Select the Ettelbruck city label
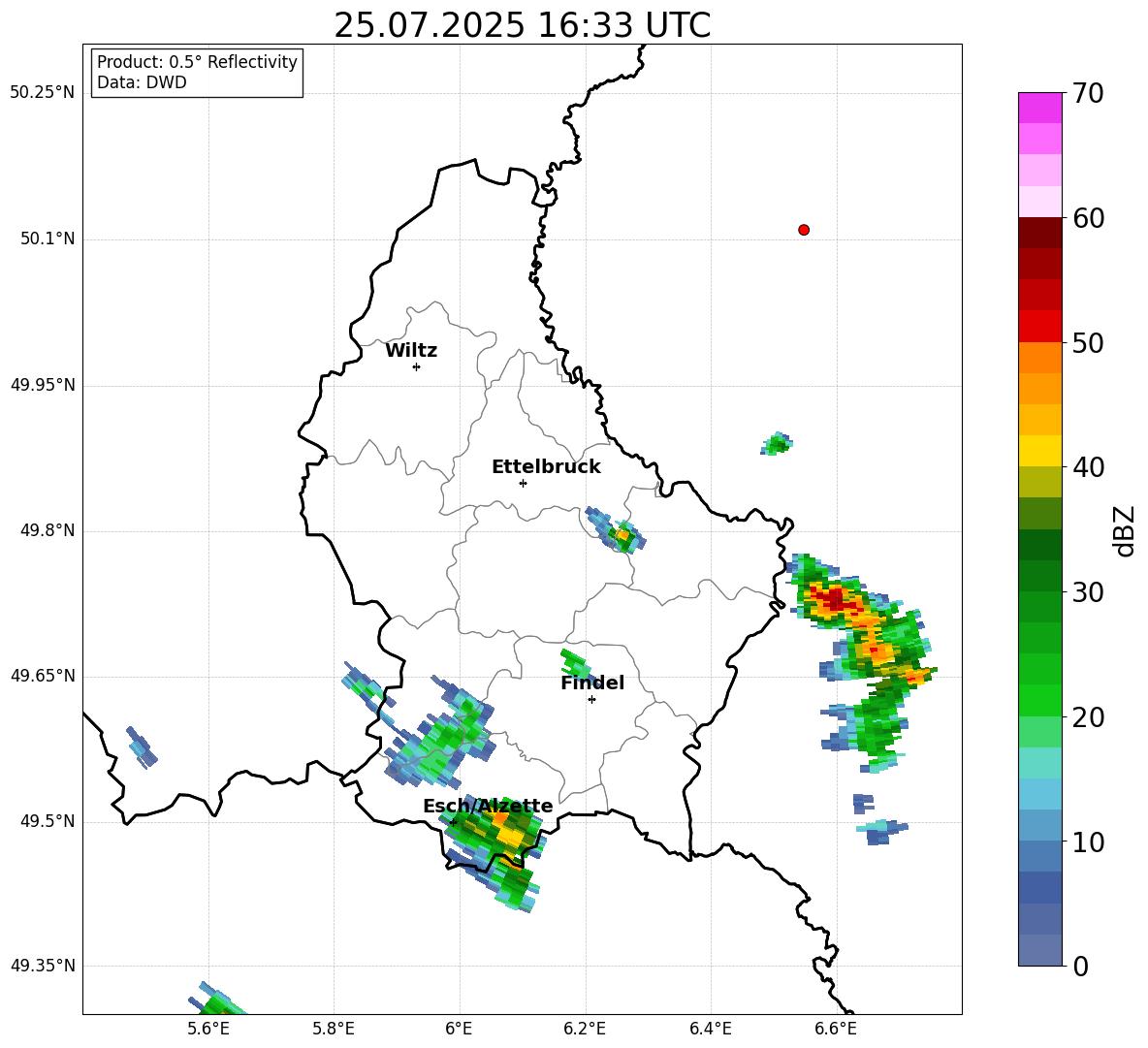 [546, 467]
